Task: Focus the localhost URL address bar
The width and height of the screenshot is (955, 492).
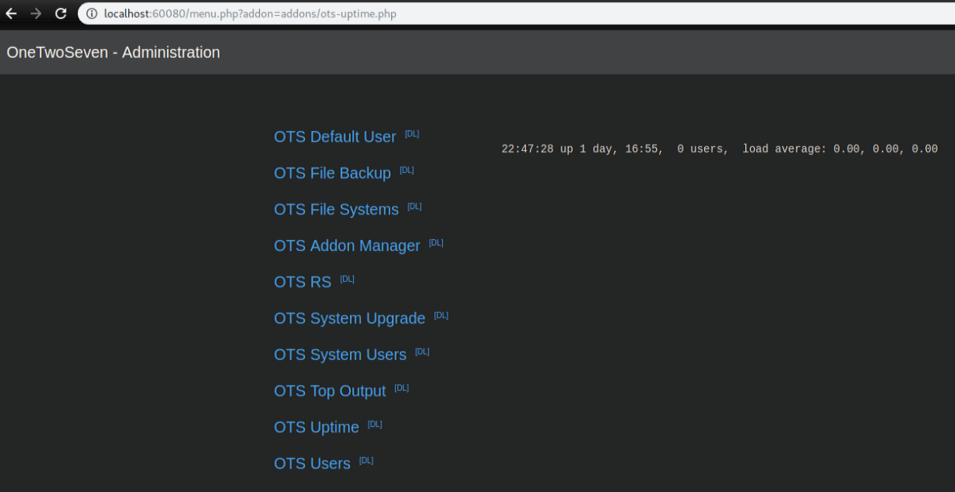Action: (x=400, y=14)
